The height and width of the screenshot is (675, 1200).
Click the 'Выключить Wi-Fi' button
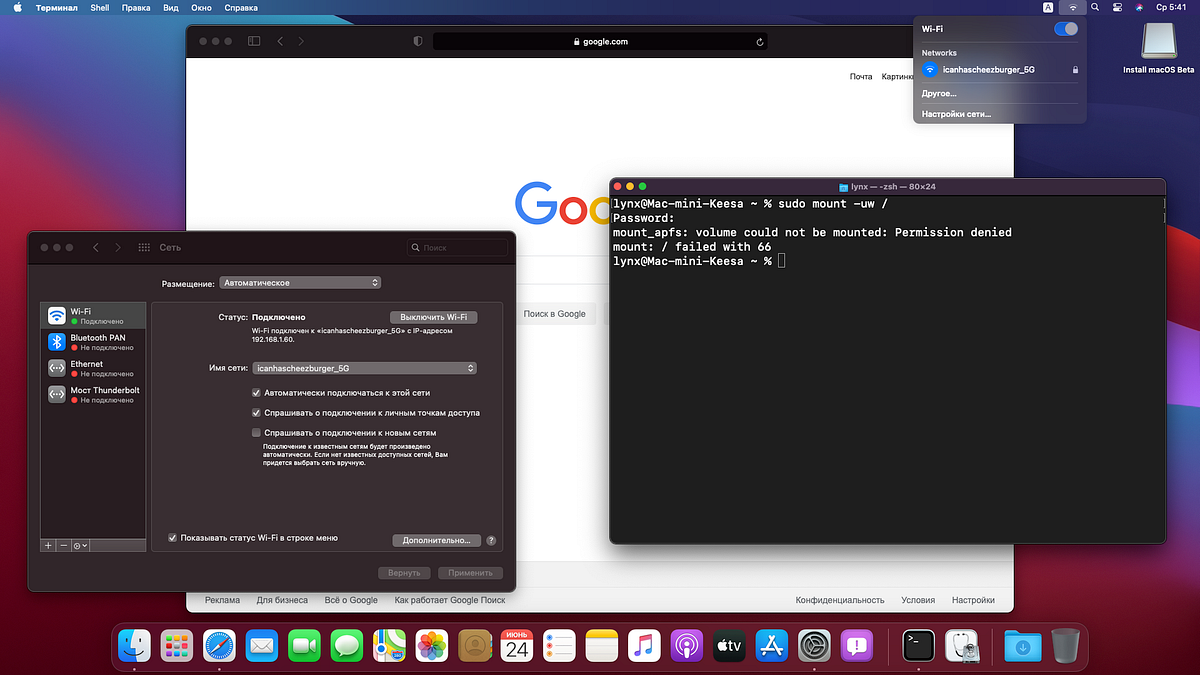(x=433, y=315)
